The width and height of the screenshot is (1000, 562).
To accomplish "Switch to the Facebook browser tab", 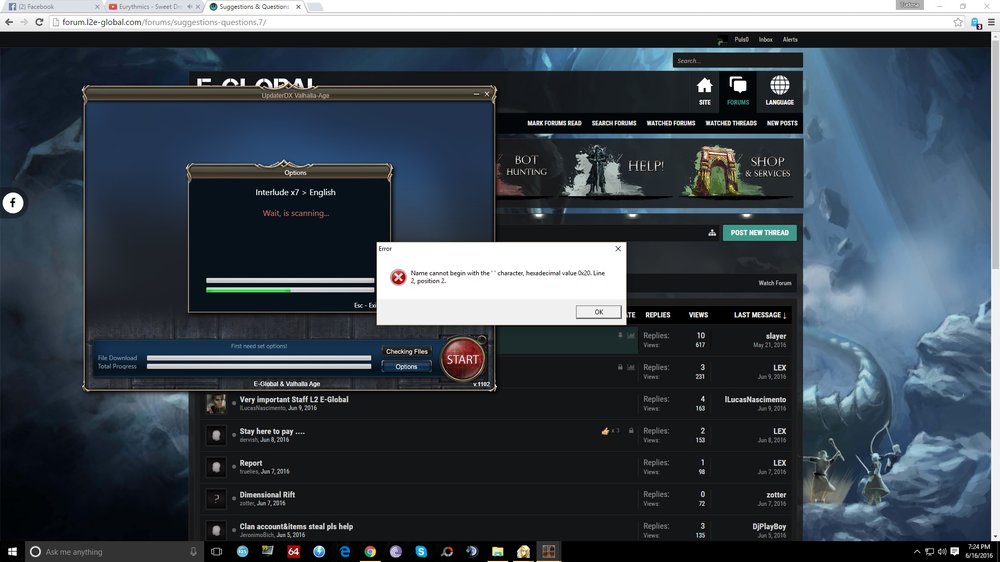I will coord(50,6).
